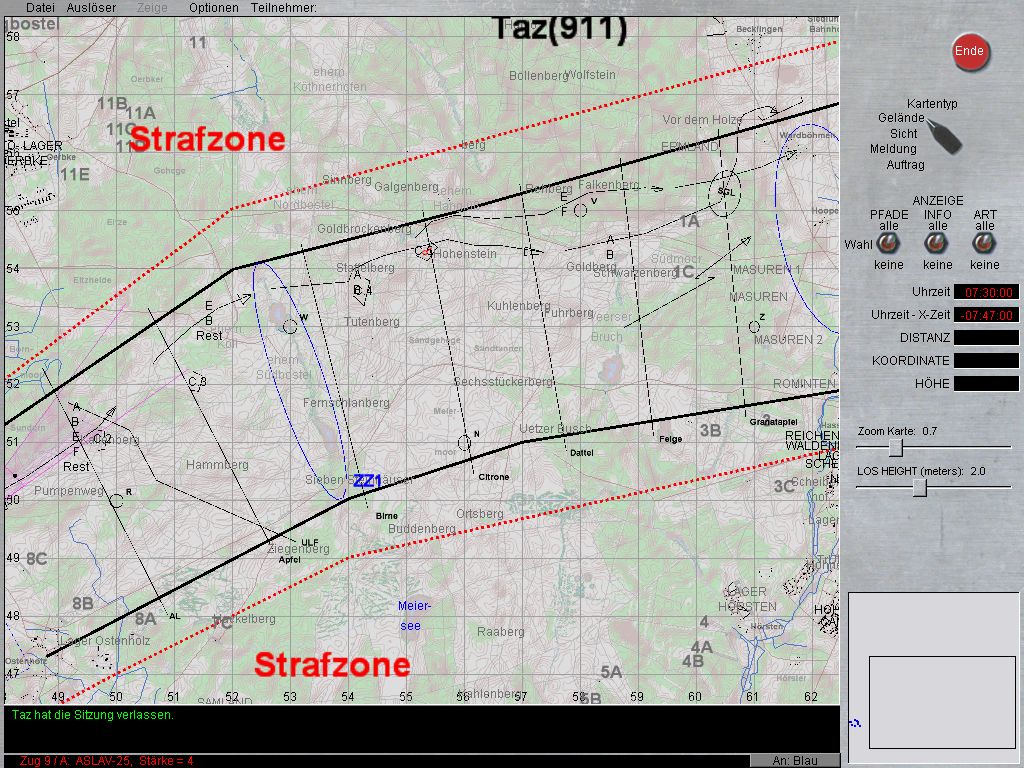Turn the Kartentyp rotary selector knob
1024x768 pixels.
point(943,136)
